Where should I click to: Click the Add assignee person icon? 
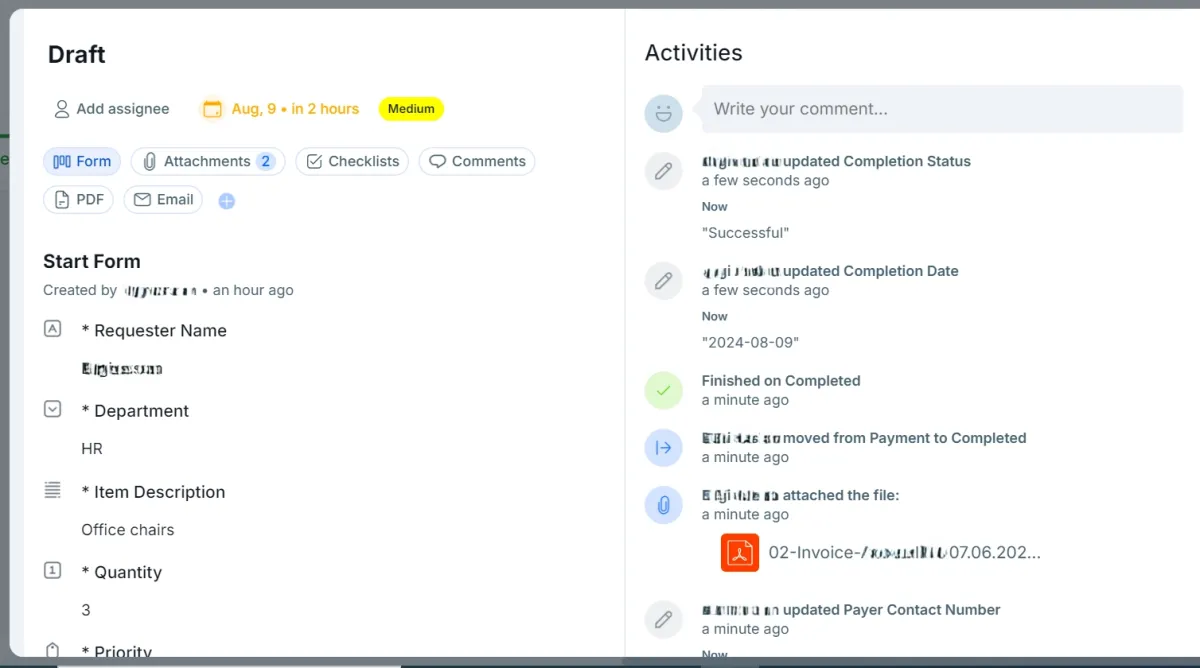62,109
